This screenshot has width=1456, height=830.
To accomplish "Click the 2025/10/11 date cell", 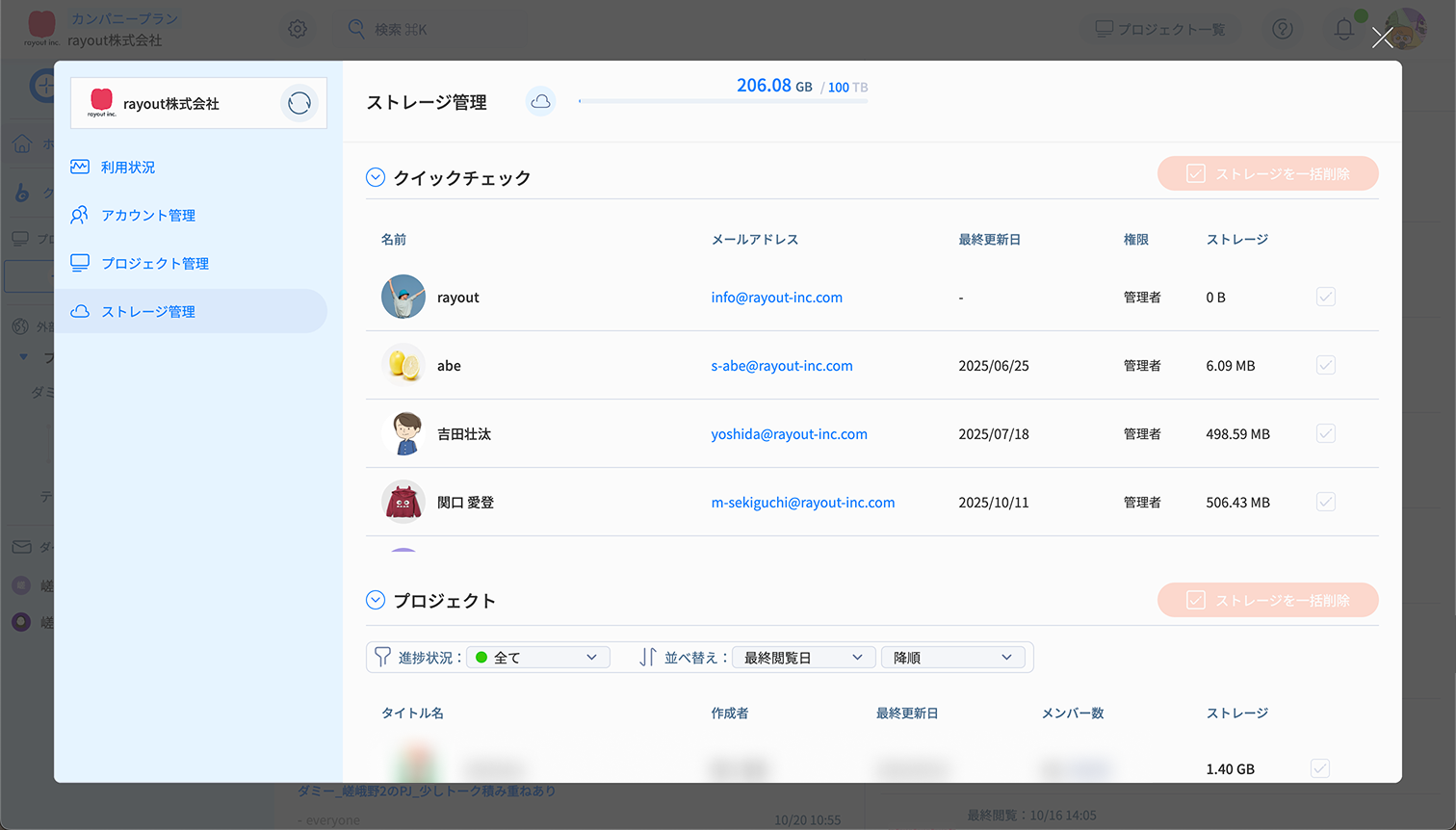I will point(994,503).
